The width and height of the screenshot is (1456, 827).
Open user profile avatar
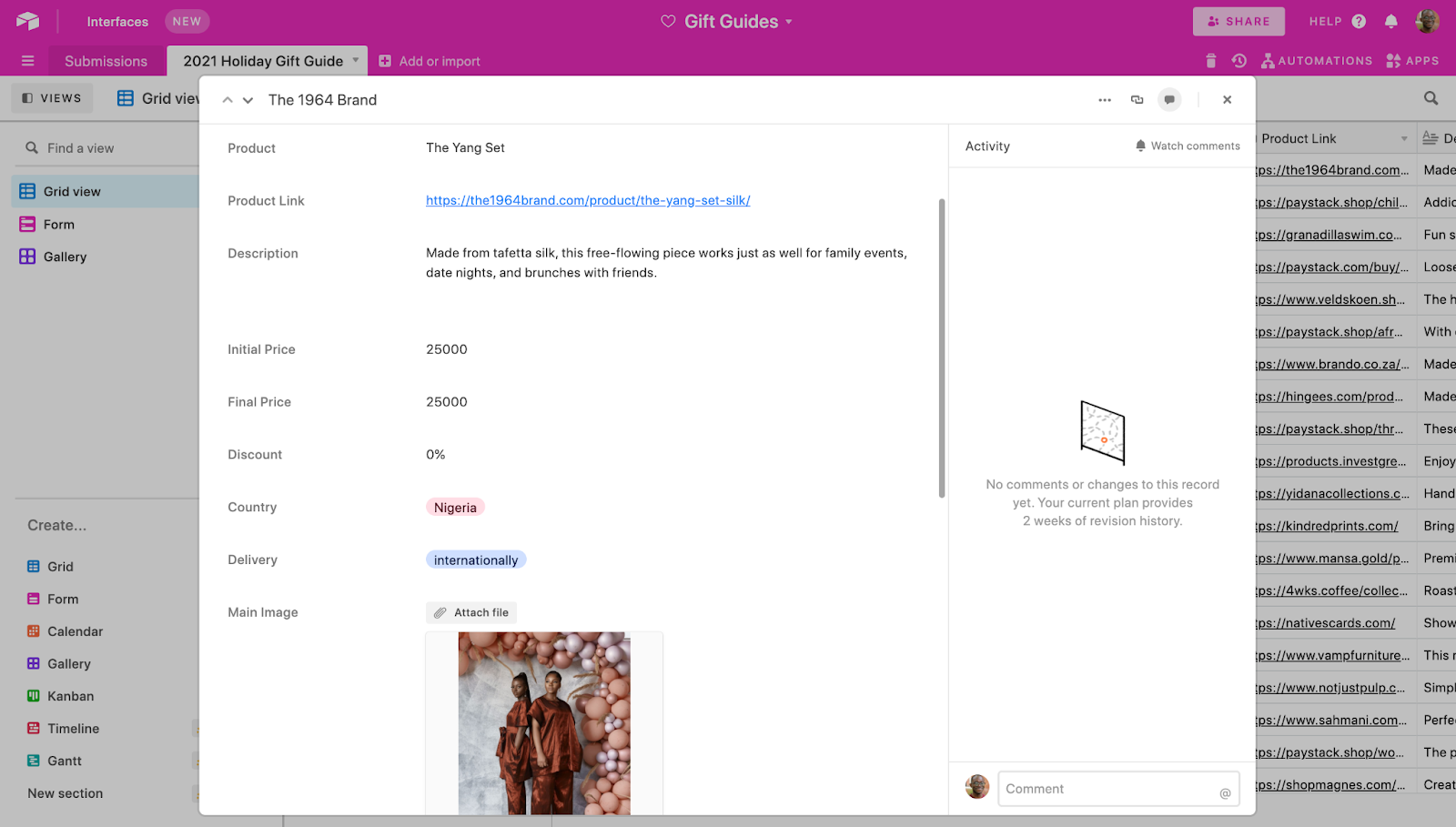[1427, 21]
